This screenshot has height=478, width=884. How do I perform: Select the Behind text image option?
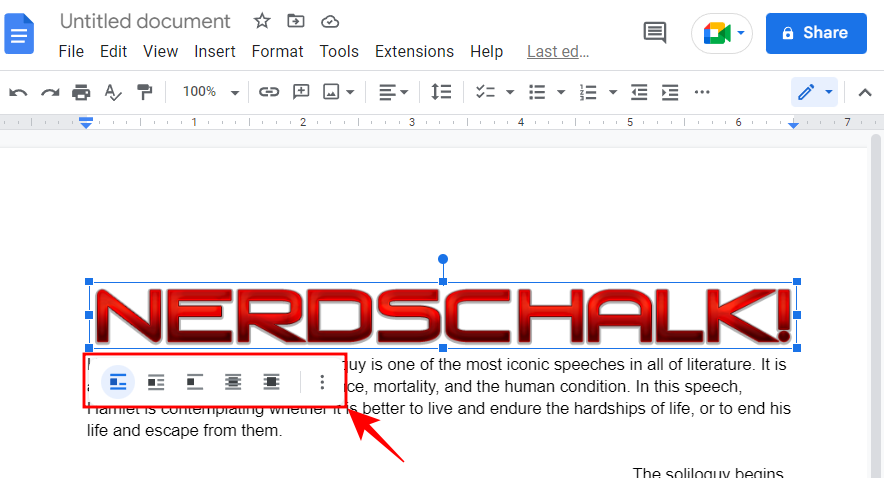[x=233, y=382]
